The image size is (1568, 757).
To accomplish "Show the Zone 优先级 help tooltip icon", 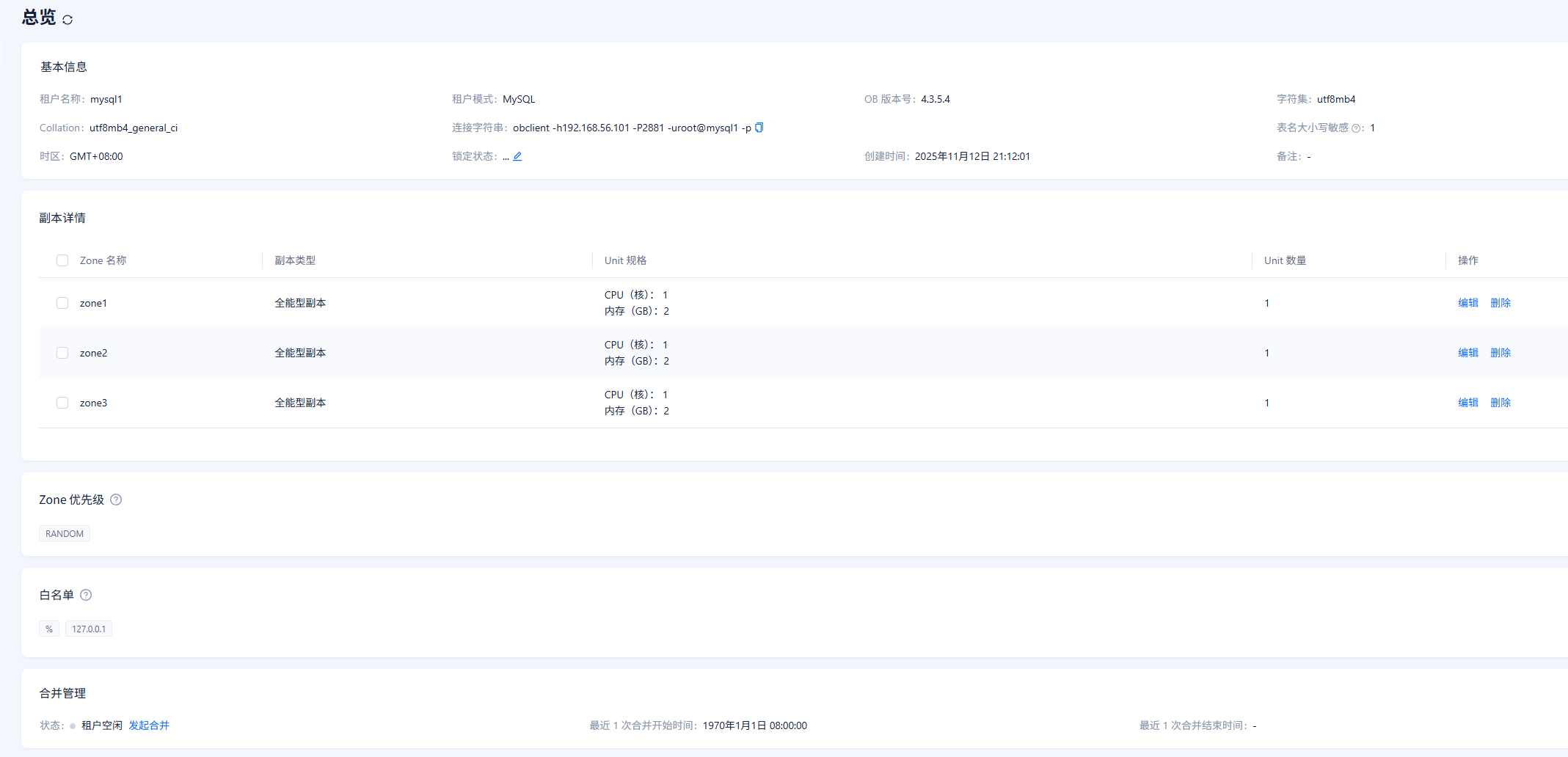I will click(116, 500).
